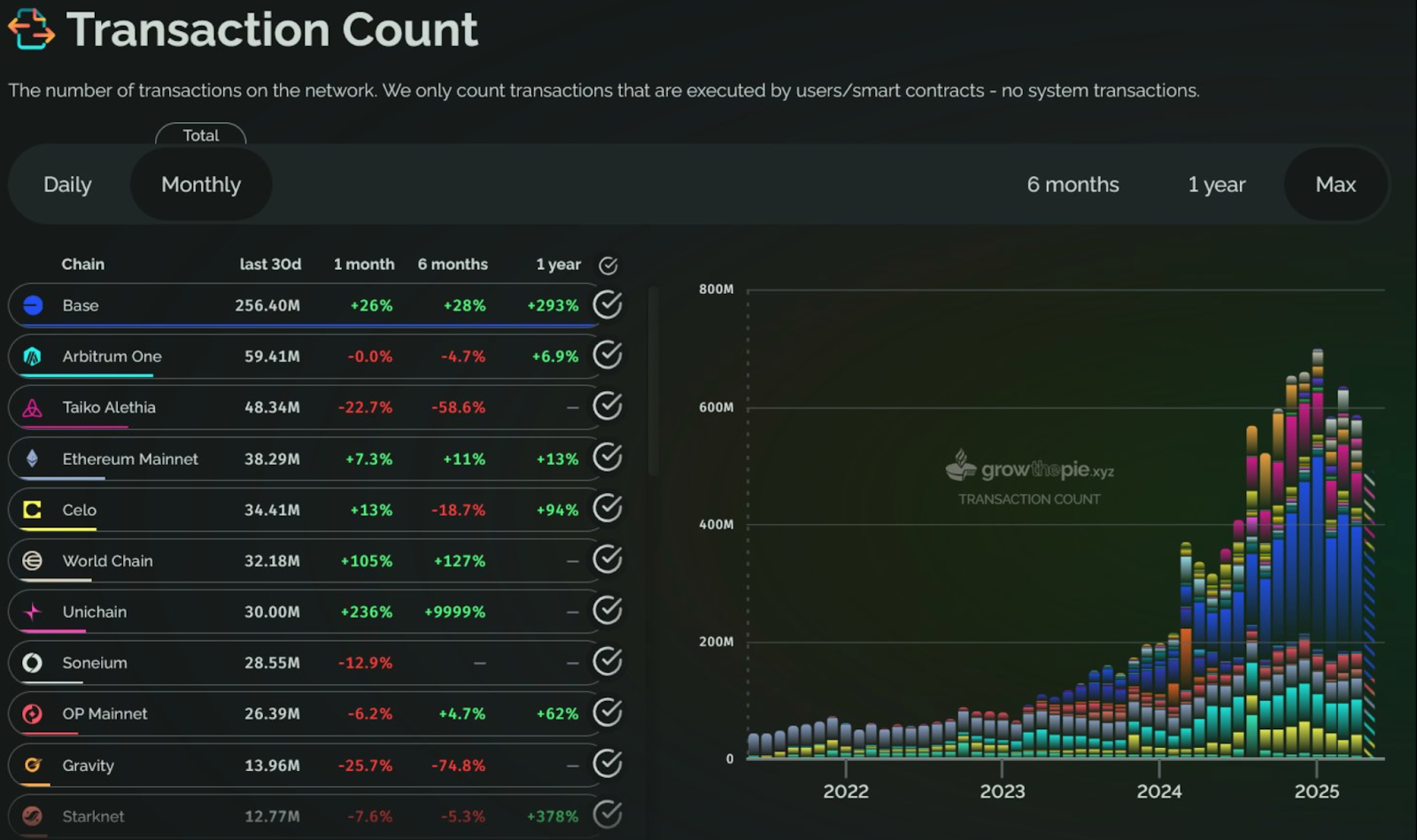Toggle the OP Mainnet checkmark
Screen dimensions: 1417x840
[608, 713]
